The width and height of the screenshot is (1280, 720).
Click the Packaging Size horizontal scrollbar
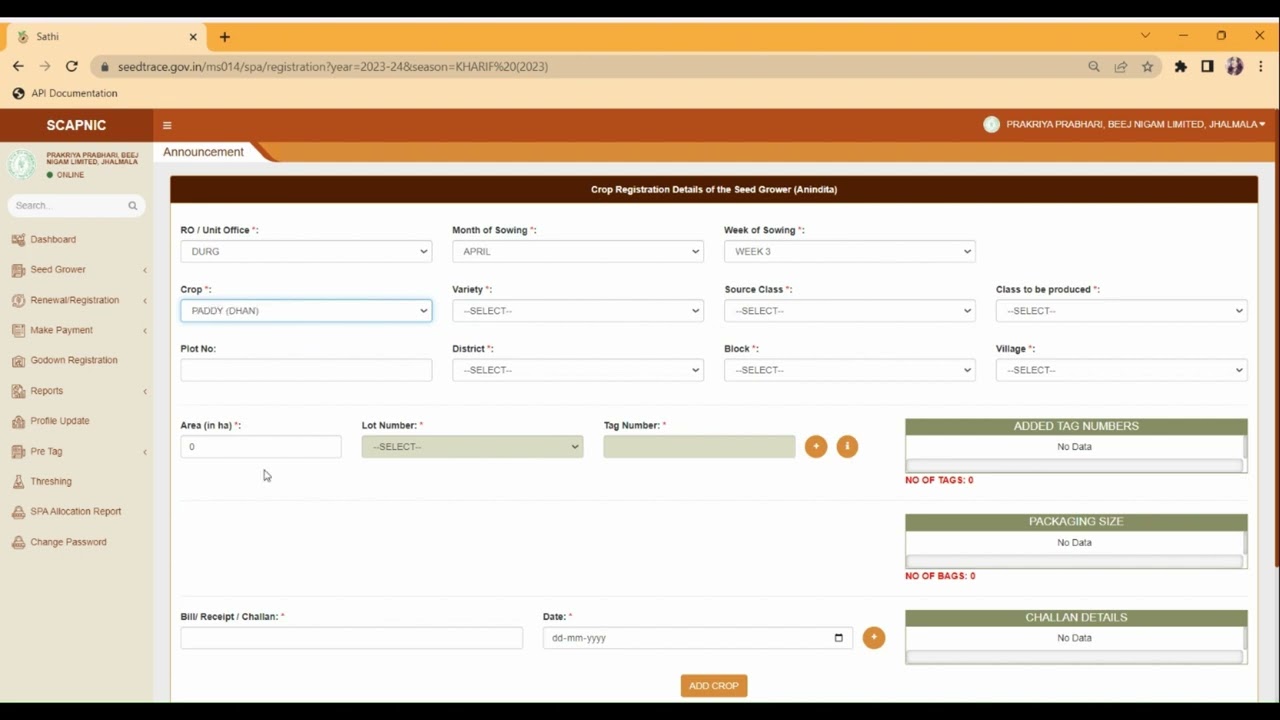pos(1074,562)
